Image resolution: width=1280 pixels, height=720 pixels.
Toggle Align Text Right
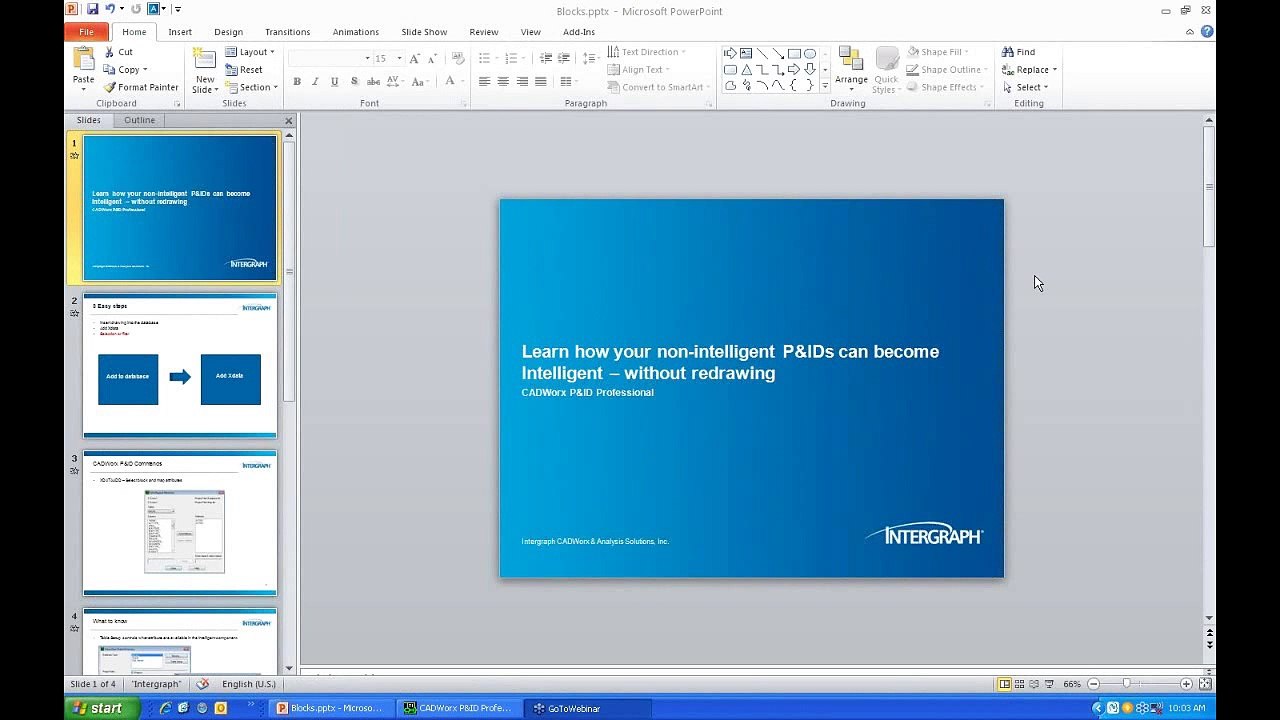click(x=522, y=81)
